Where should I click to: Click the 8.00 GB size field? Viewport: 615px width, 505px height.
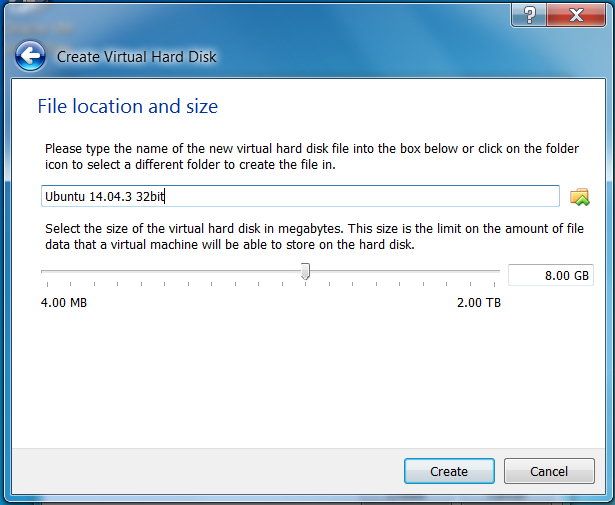click(551, 275)
